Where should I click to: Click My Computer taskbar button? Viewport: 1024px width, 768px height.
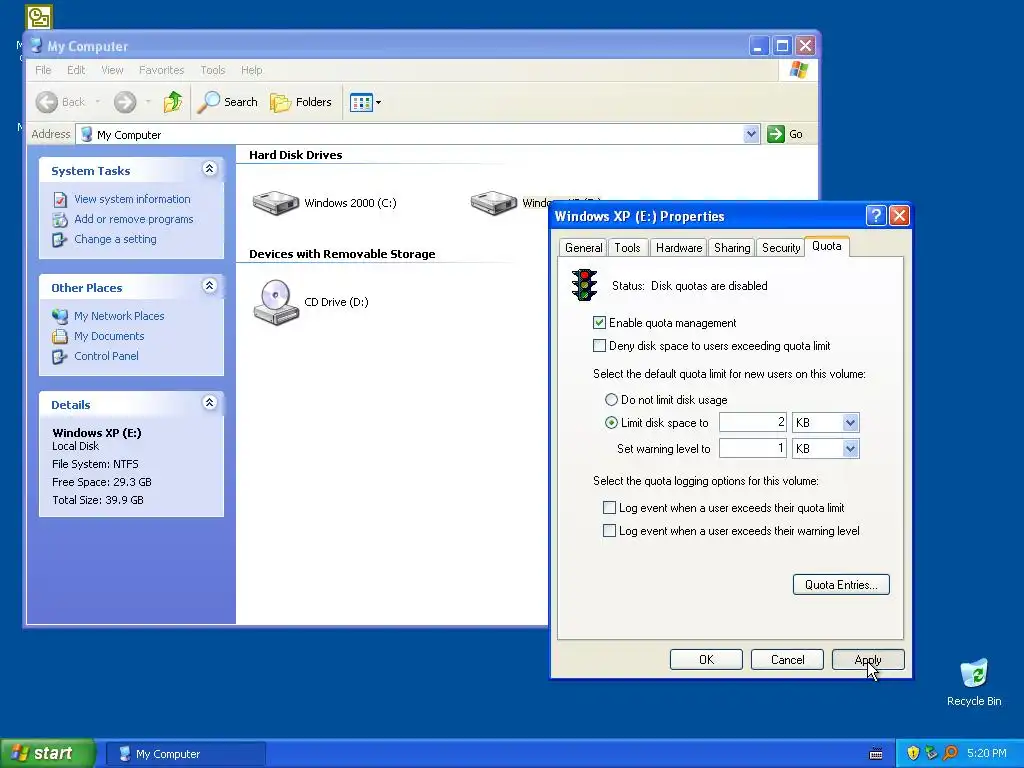(x=185, y=754)
